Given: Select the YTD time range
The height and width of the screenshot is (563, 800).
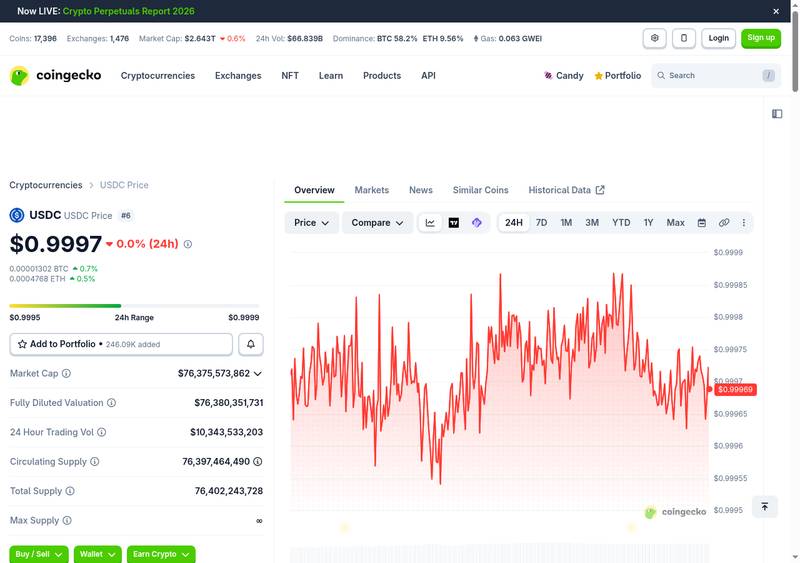Looking at the screenshot, I should (621, 223).
